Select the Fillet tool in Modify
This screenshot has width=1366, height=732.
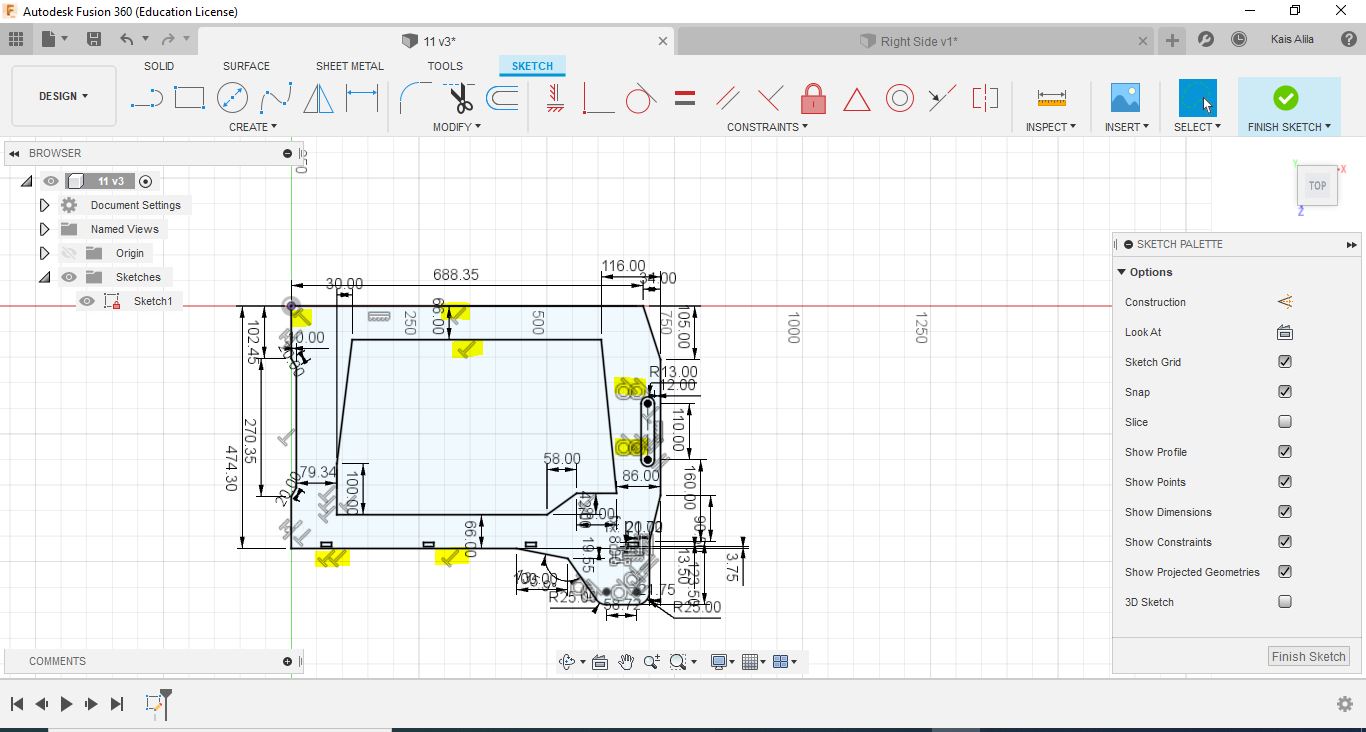pyautogui.click(x=415, y=98)
